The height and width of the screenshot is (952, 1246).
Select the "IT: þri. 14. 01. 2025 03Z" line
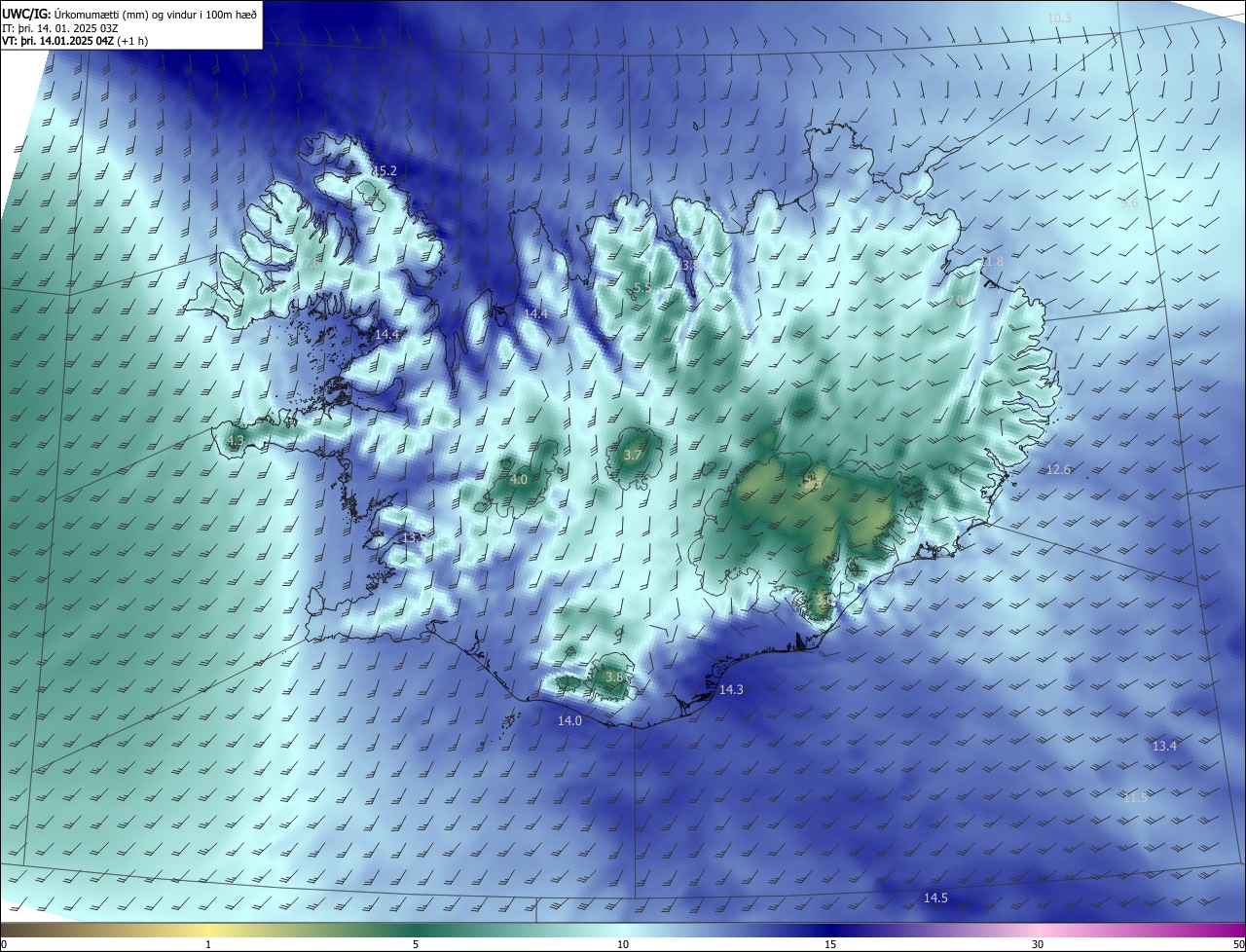[61, 27]
